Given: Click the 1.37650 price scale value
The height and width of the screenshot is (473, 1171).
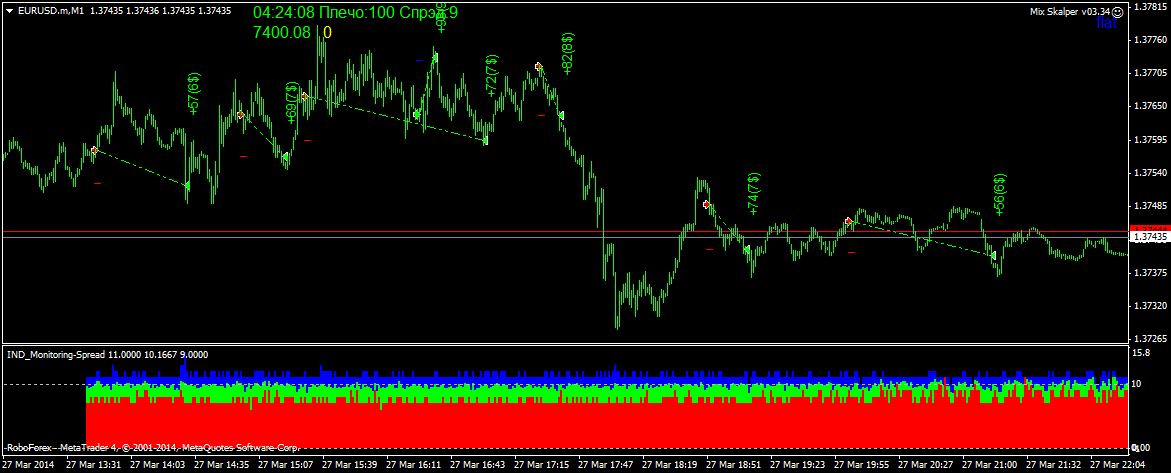Looking at the screenshot, I should pos(1150,106).
